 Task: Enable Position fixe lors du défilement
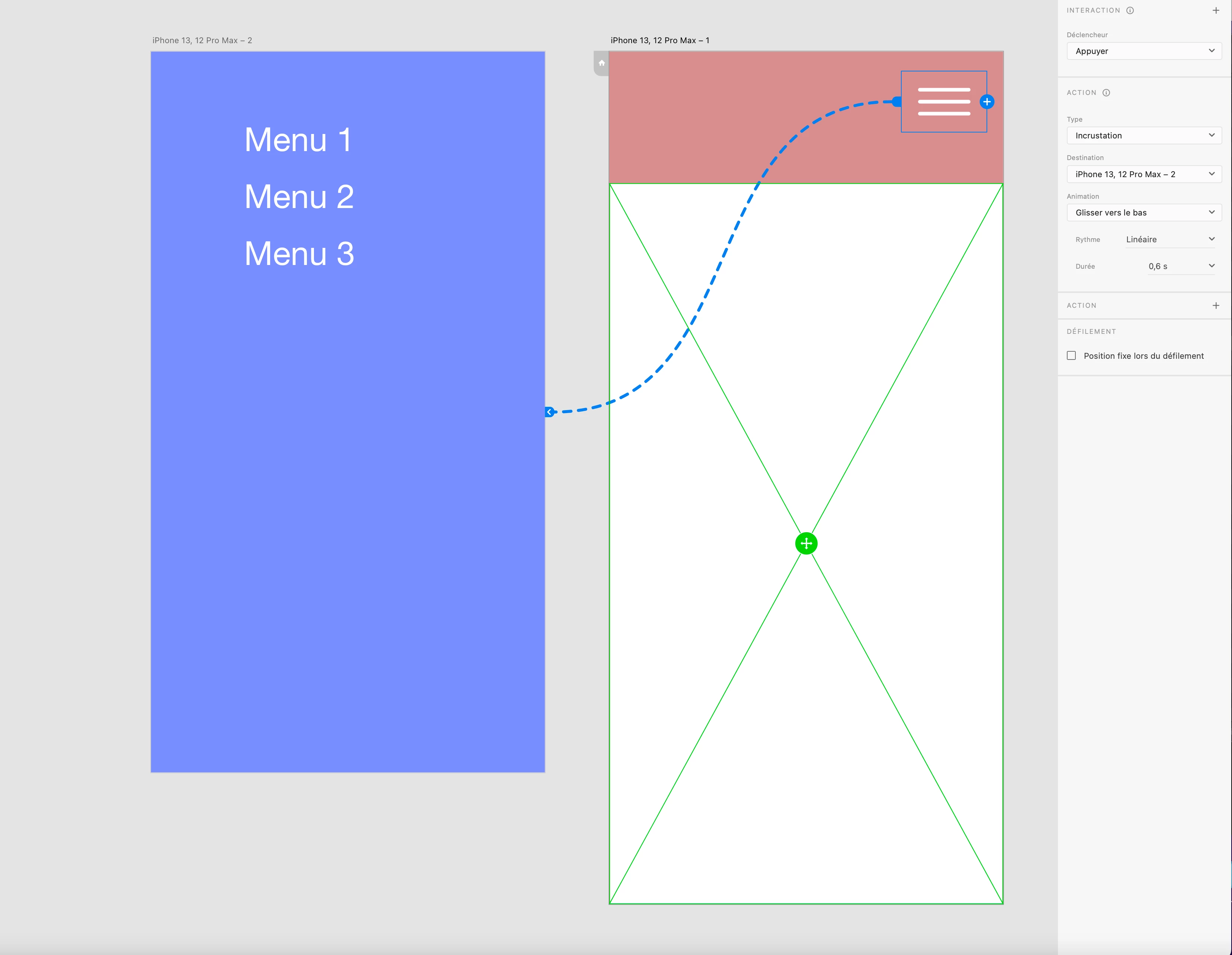[1071, 355]
